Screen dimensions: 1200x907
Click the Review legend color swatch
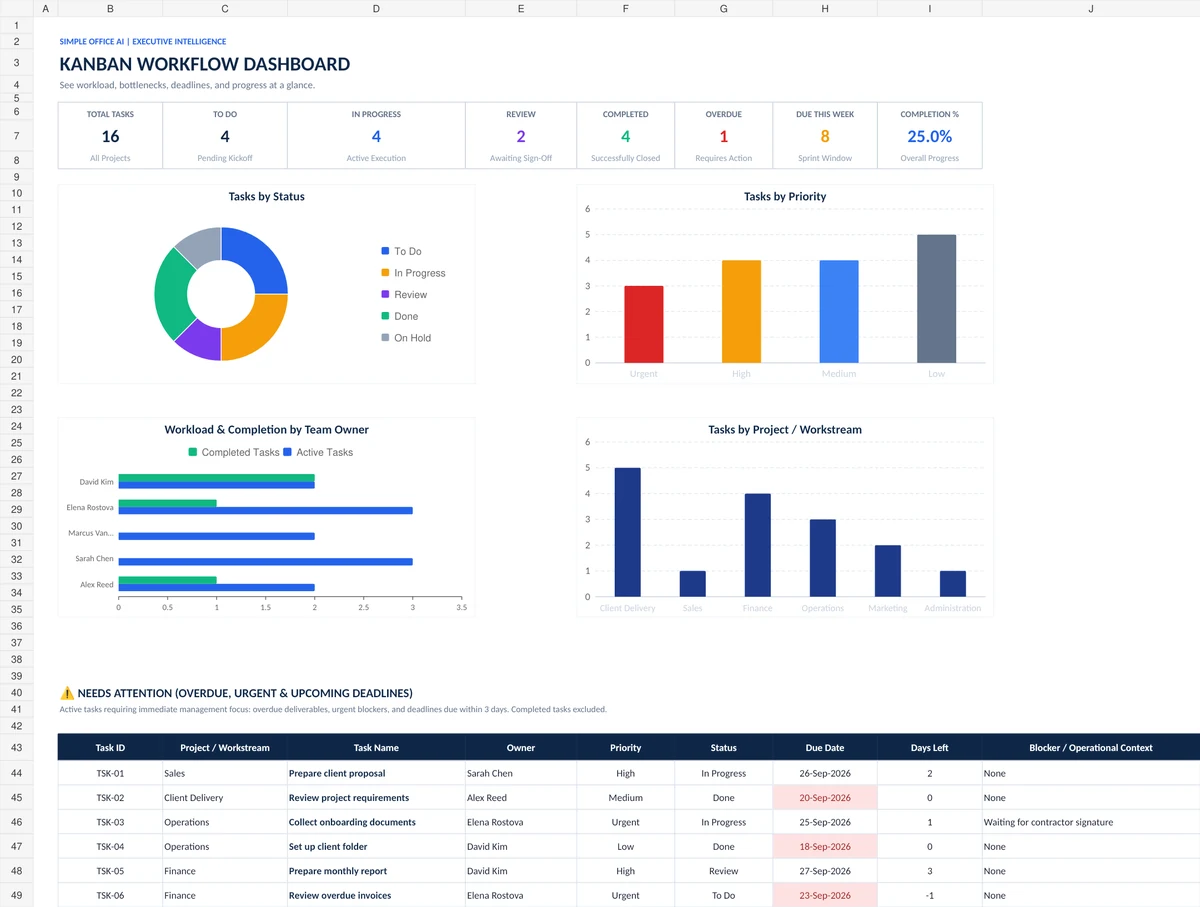point(385,294)
